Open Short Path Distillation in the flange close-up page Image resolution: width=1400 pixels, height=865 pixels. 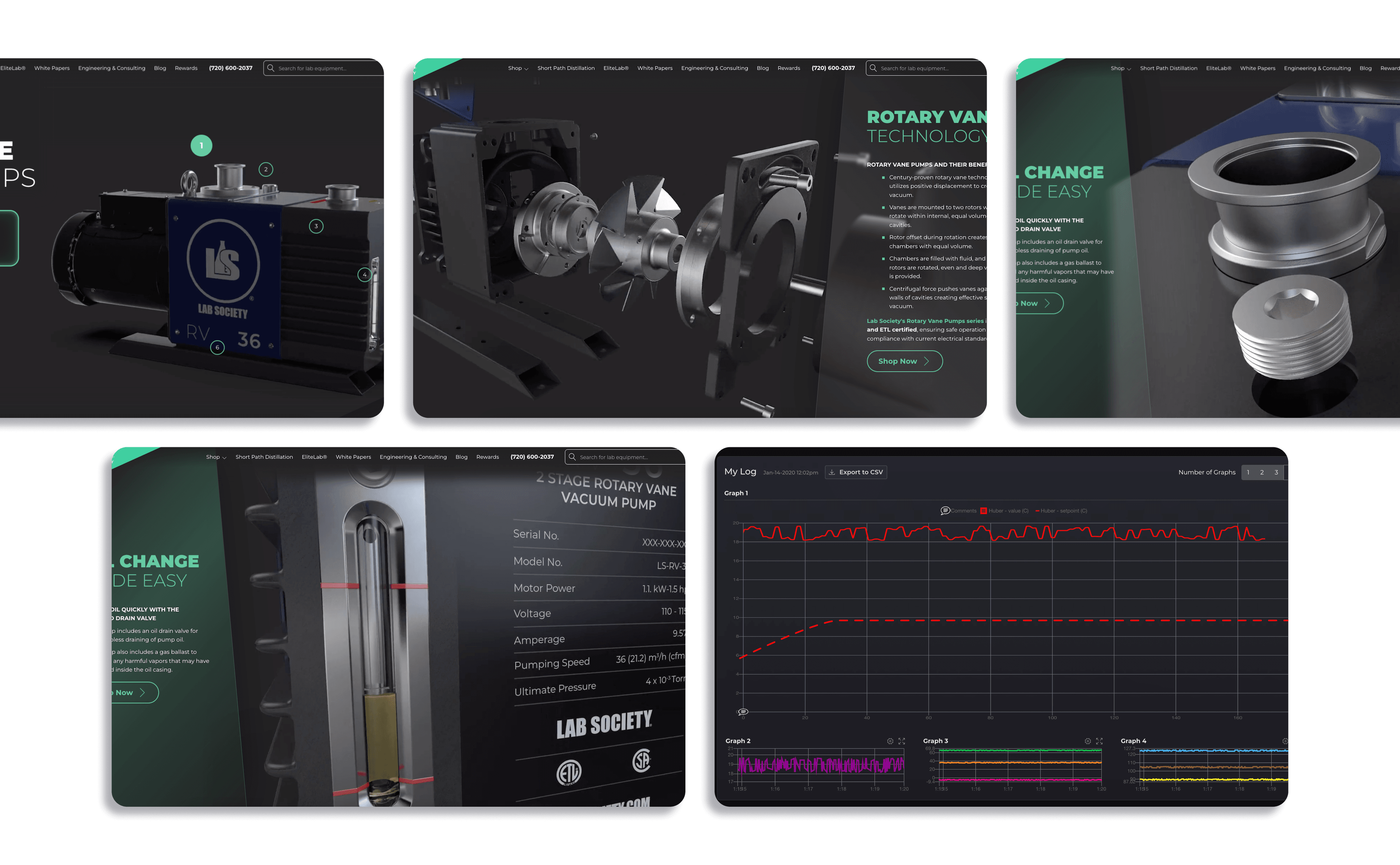(1168, 68)
